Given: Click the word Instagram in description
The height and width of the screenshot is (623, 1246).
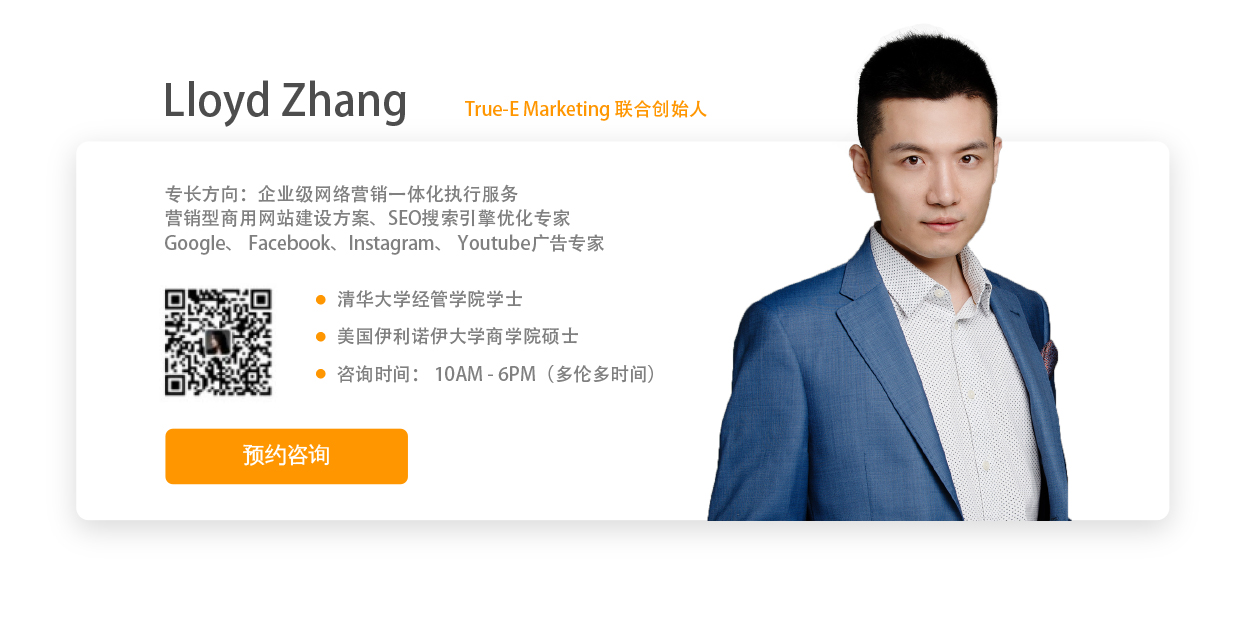Looking at the screenshot, I should point(392,243).
